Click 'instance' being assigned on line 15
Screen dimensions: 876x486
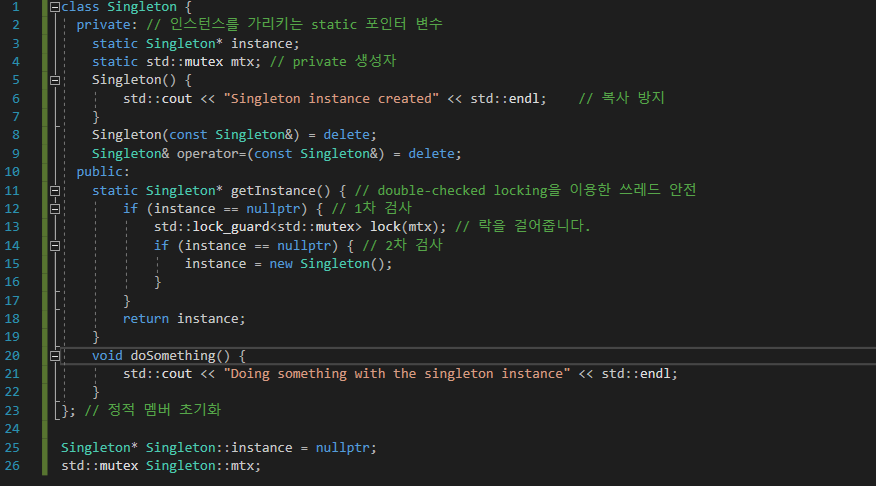coord(216,264)
